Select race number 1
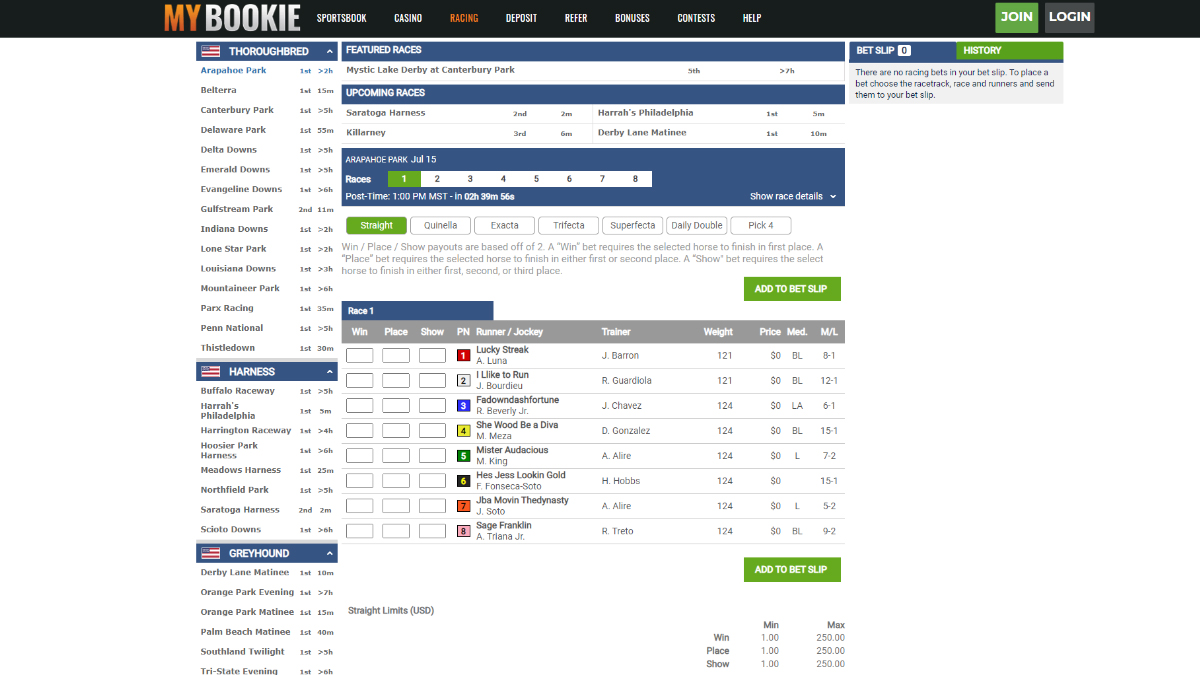The height and width of the screenshot is (675, 1200). tap(404, 179)
